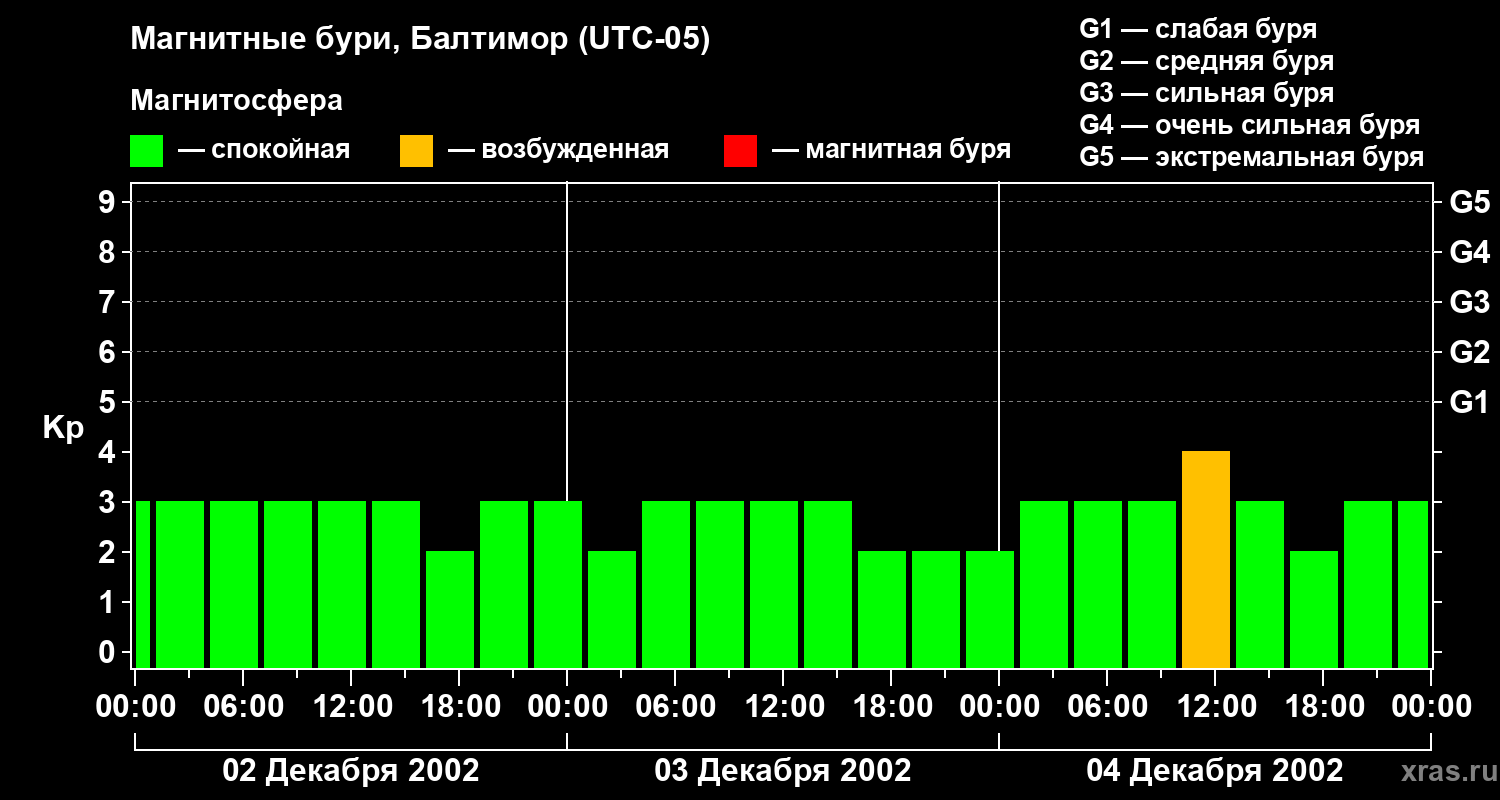This screenshot has height=800, width=1500.
Task: Click the '12:00' time label above 02 Декабря
Action: (351, 707)
